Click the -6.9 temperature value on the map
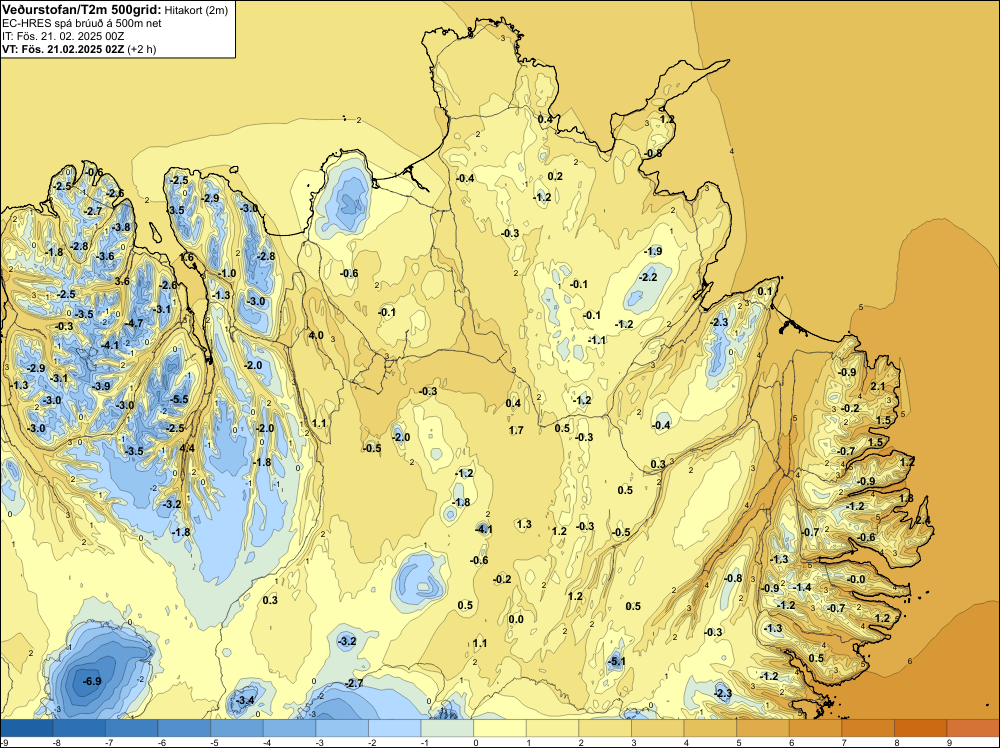Viewport: 1000px width, 748px height. [x=92, y=681]
